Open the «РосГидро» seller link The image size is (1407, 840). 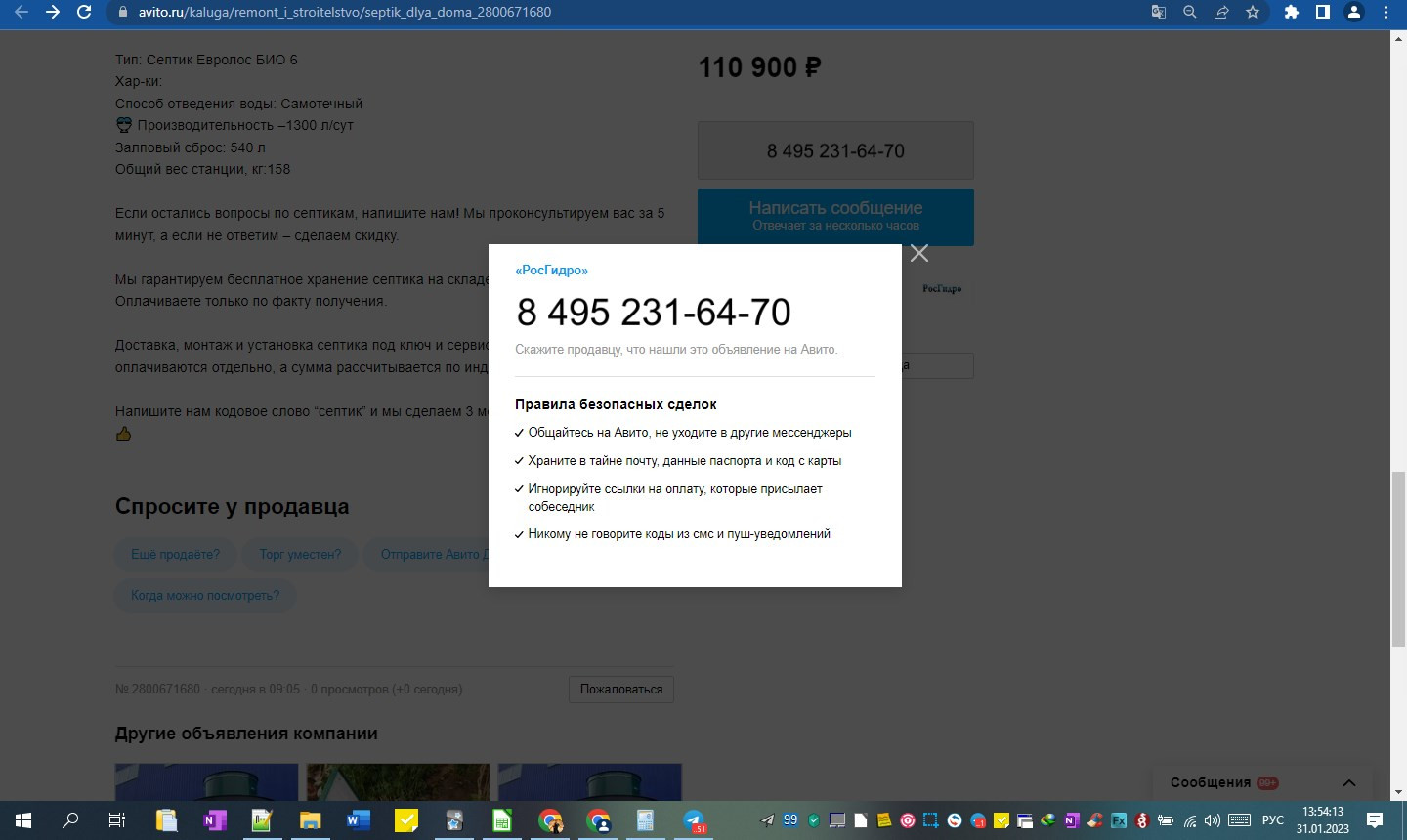tap(552, 271)
